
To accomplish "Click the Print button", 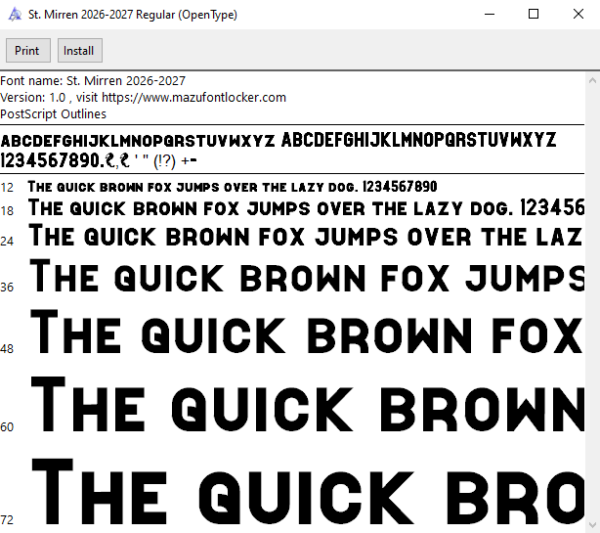I will tap(28, 50).
